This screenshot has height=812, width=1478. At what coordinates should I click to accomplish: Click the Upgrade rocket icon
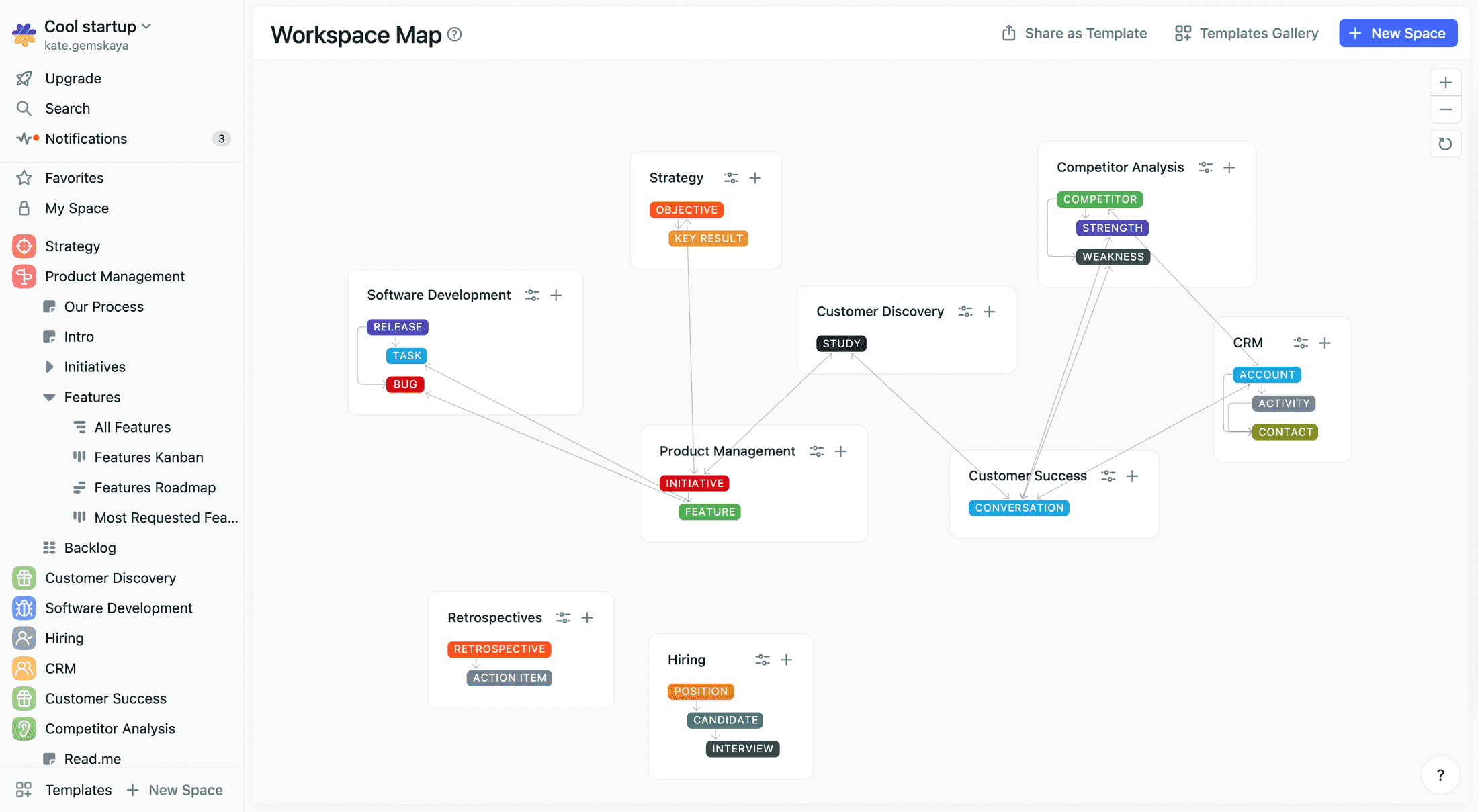(x=24, y=78)
